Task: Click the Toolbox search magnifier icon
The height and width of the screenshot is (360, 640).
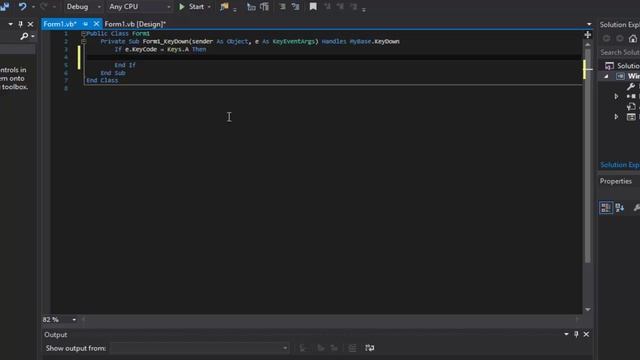Action: pos(24,36)
